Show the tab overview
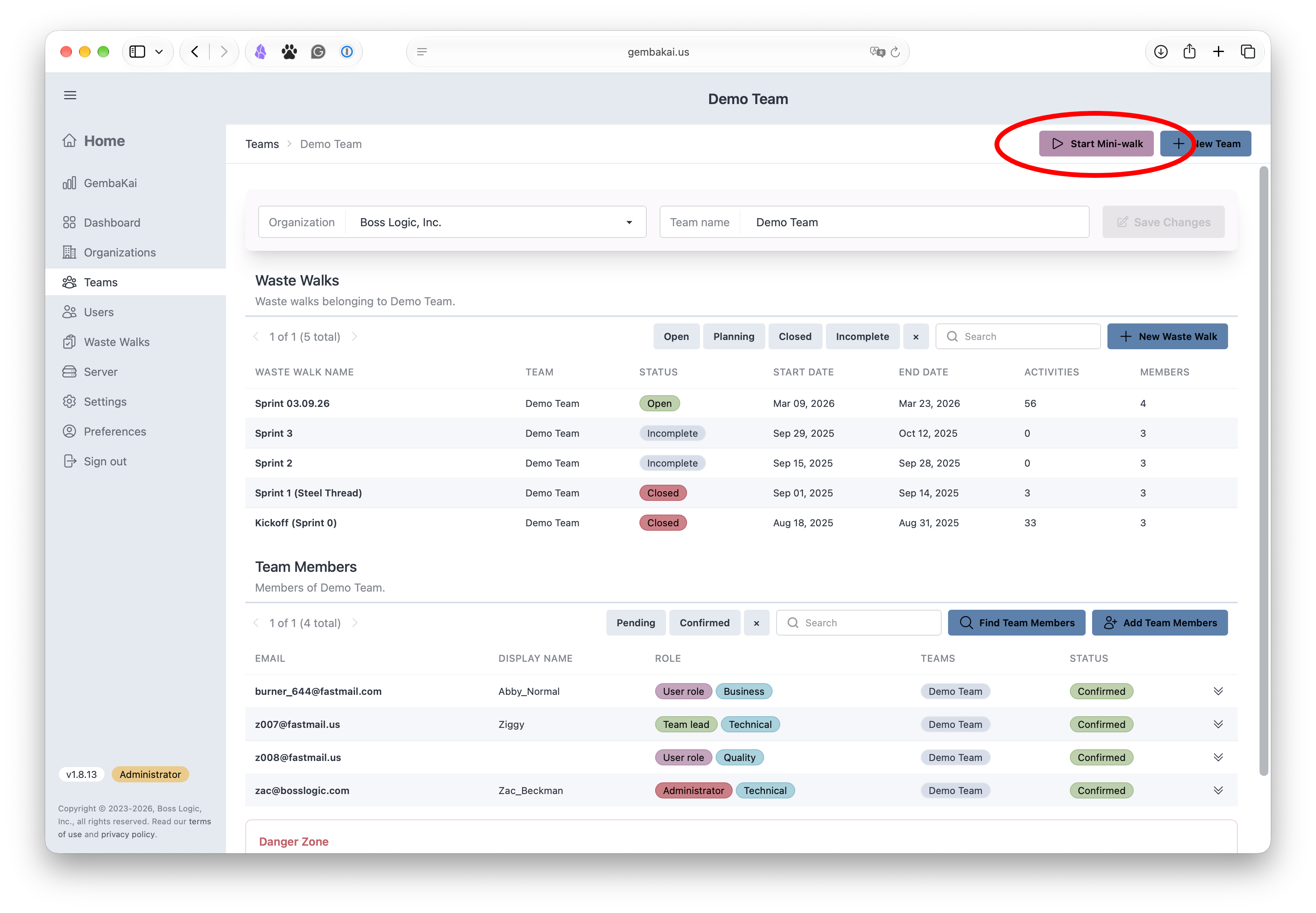 coord(1248,52)
